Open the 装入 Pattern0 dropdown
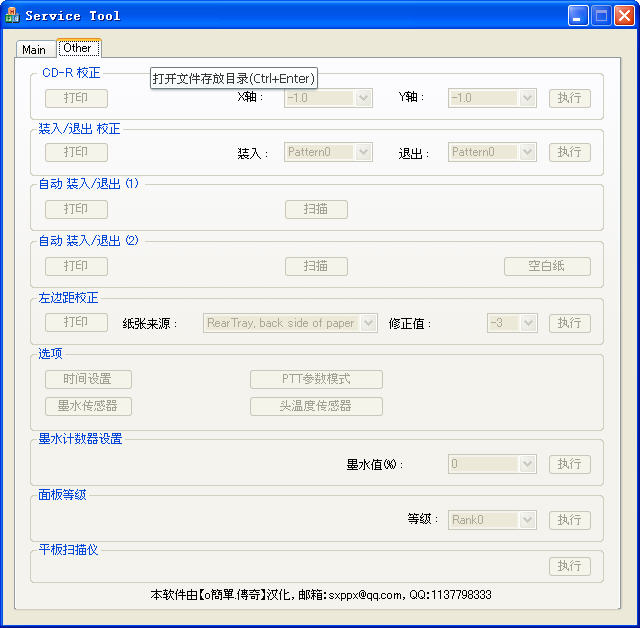The height and width of the screenshot is (628, 640). pos(364,152)
